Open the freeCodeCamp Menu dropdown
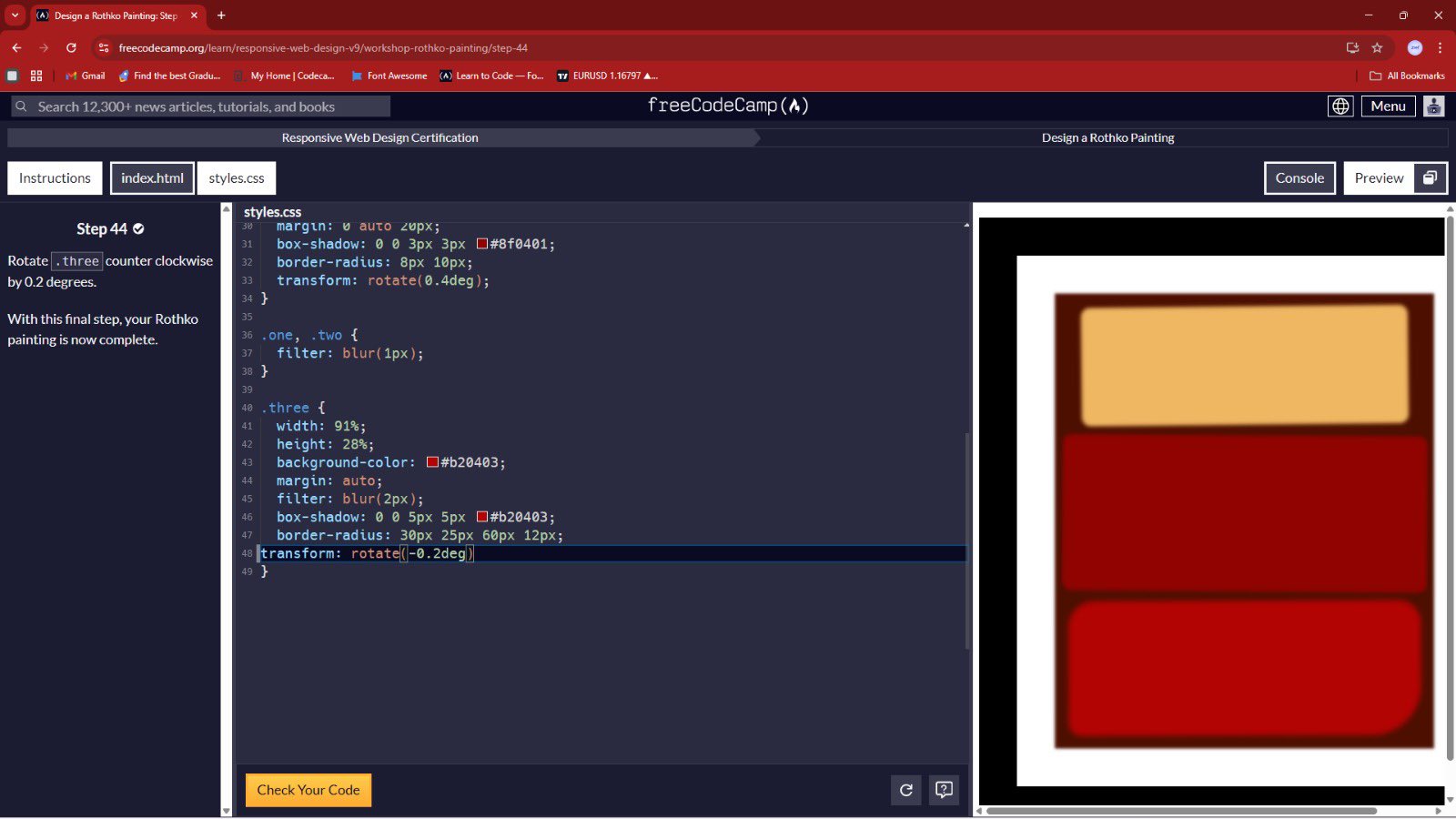Image resolution: width=1456 pixels, height=819 pixels. coord(1388,106)
